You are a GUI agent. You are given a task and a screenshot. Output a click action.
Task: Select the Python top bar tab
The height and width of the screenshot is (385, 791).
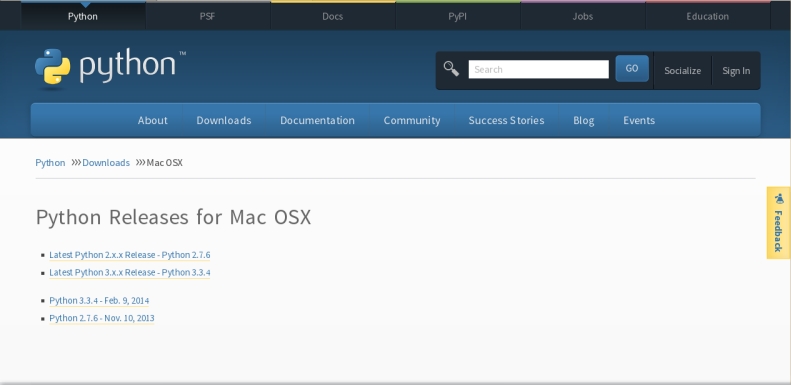click(x=83, y=16)
